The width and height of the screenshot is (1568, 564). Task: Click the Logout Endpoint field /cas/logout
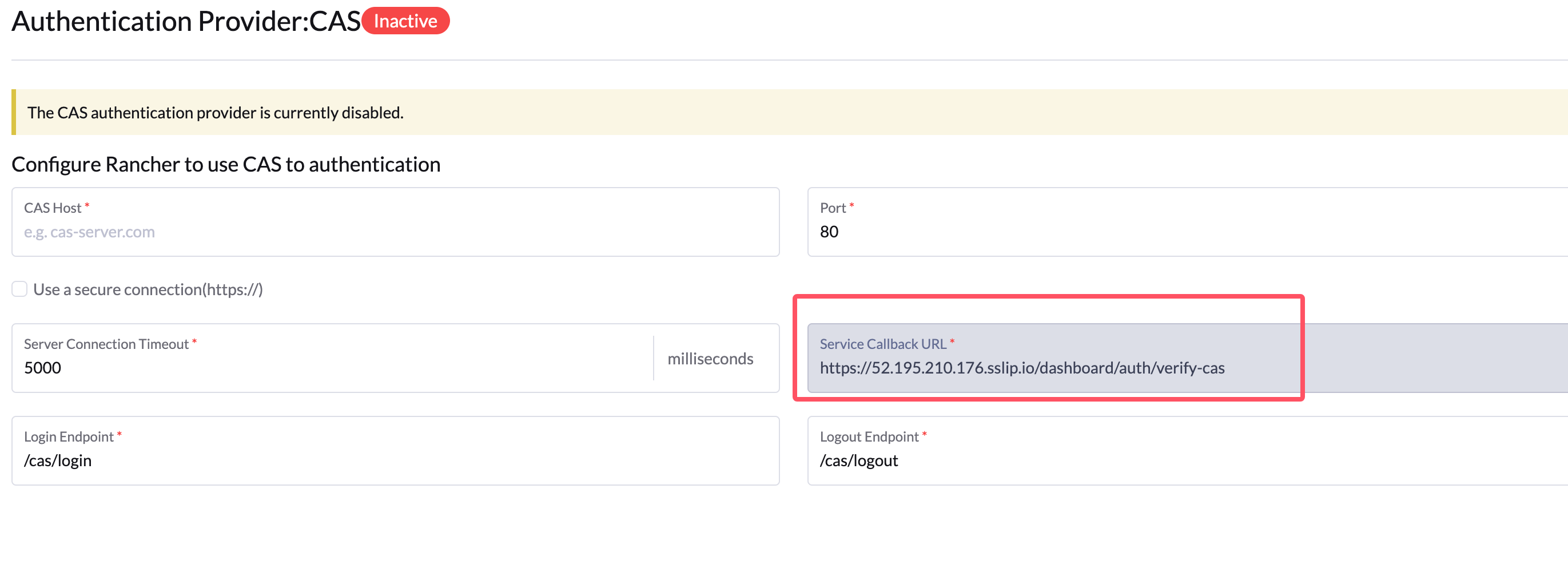1187,451
